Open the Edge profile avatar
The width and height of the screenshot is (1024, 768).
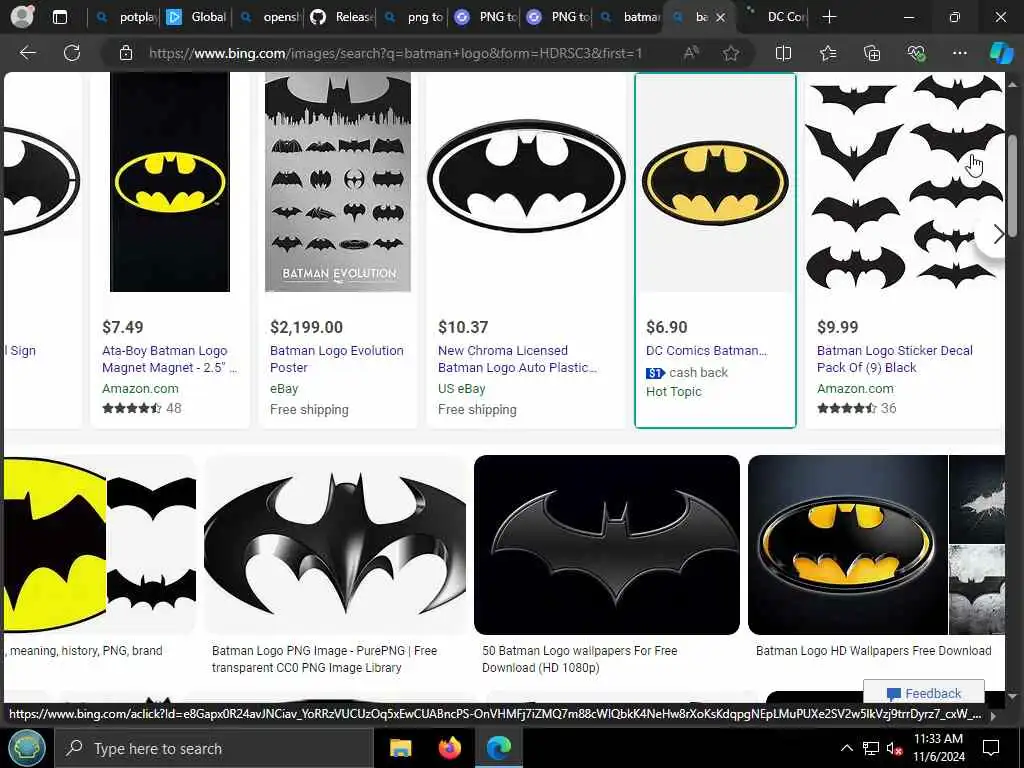(x=23, y=16)
